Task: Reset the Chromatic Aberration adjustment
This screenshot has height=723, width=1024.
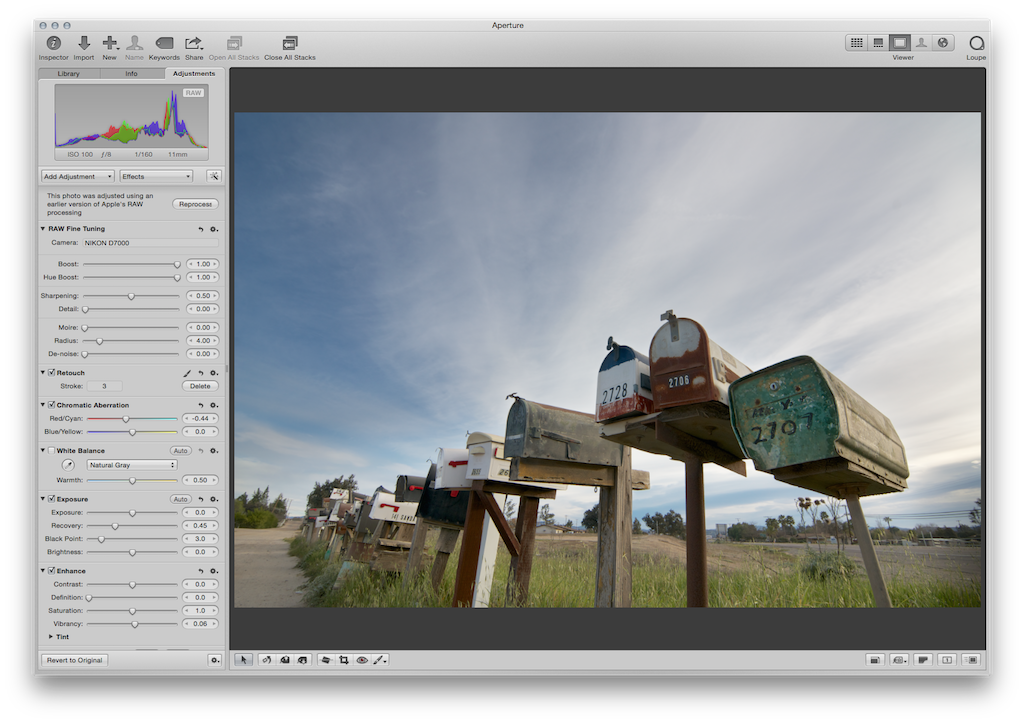Action: (201, 406)
